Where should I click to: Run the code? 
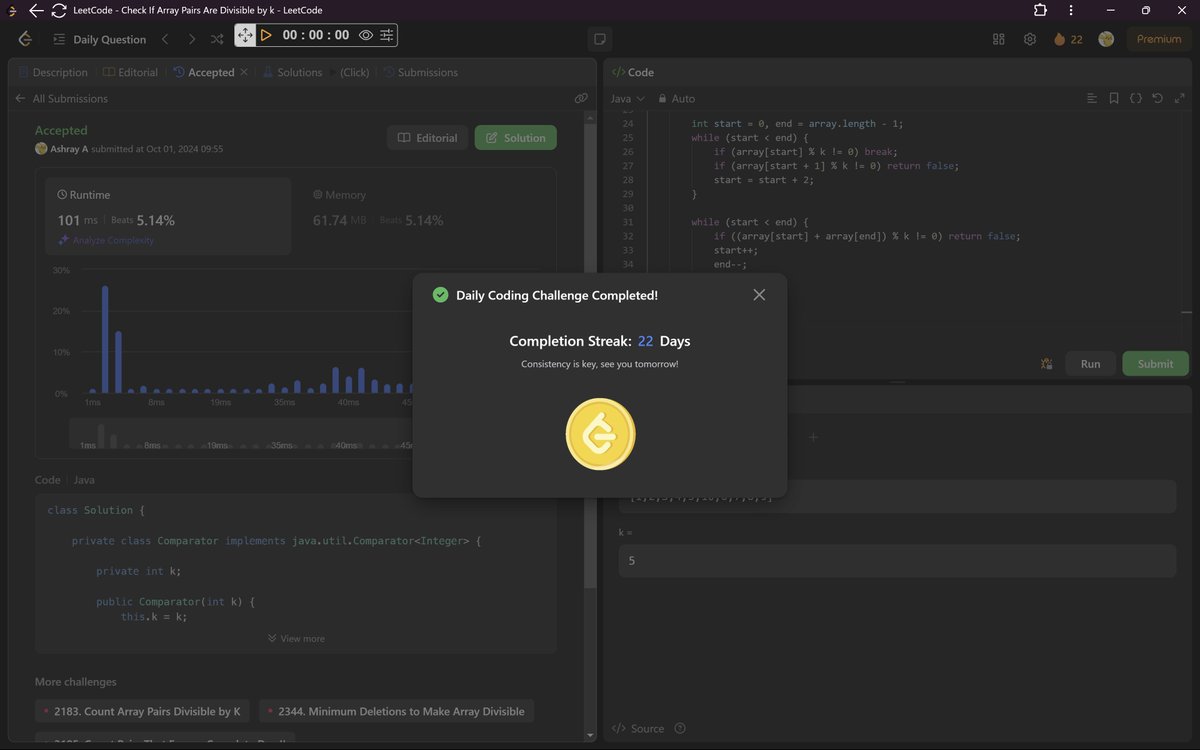(1090, 363)
